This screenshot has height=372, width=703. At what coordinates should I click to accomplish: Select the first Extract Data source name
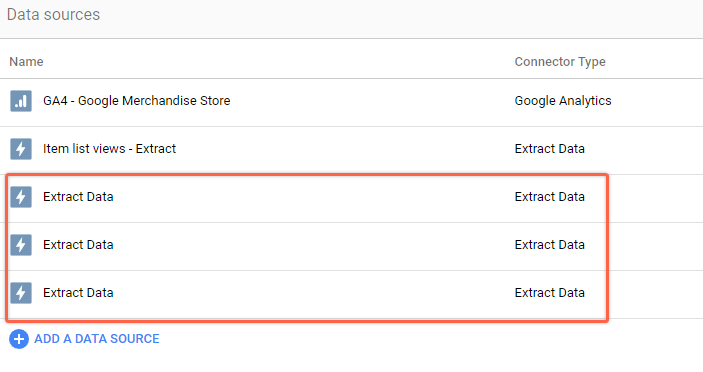[x=78, y=197]
